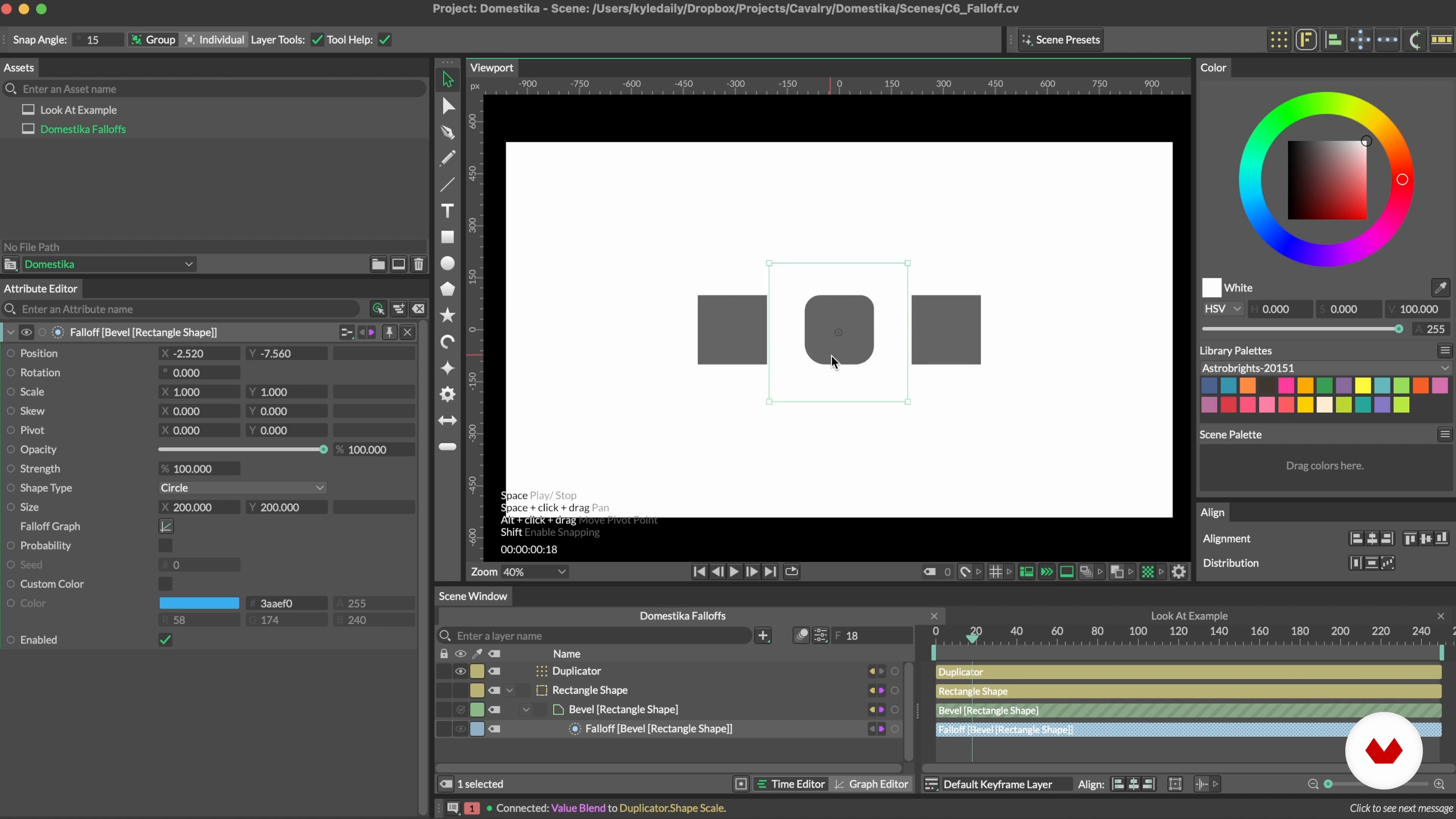Switch to the Time Editor button
The image size is (1456, 819).
coord(791,784)
